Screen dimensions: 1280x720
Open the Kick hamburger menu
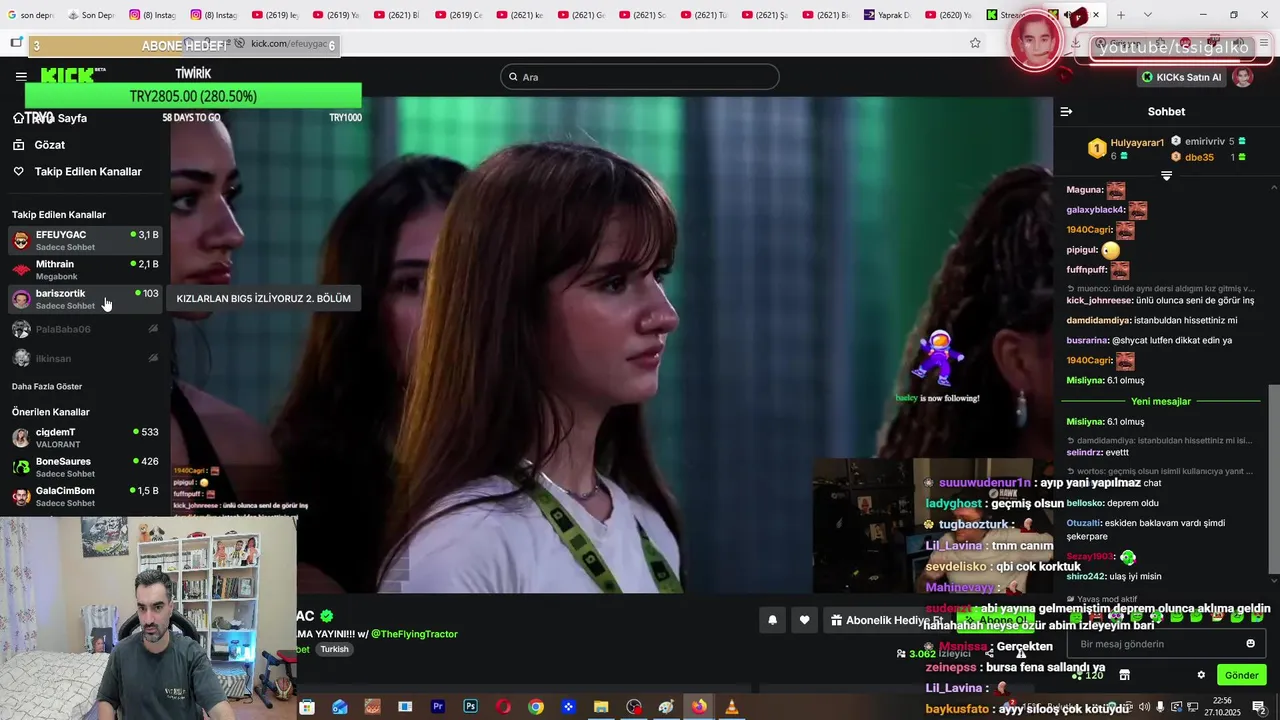coord(21,76)
